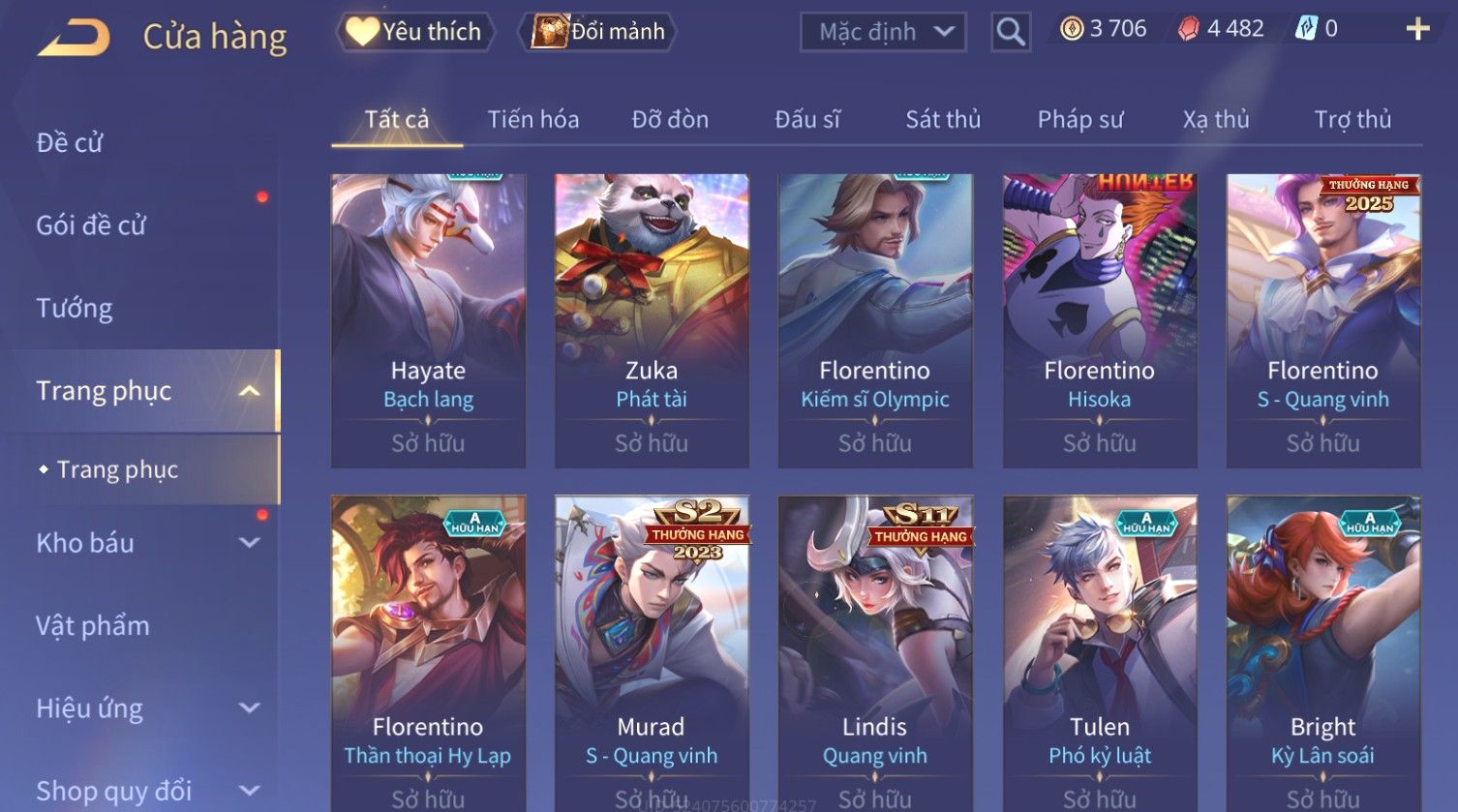Open the search magnifier icon
This screenshot has width=1458, height=812.
(x=1011, y=32)
